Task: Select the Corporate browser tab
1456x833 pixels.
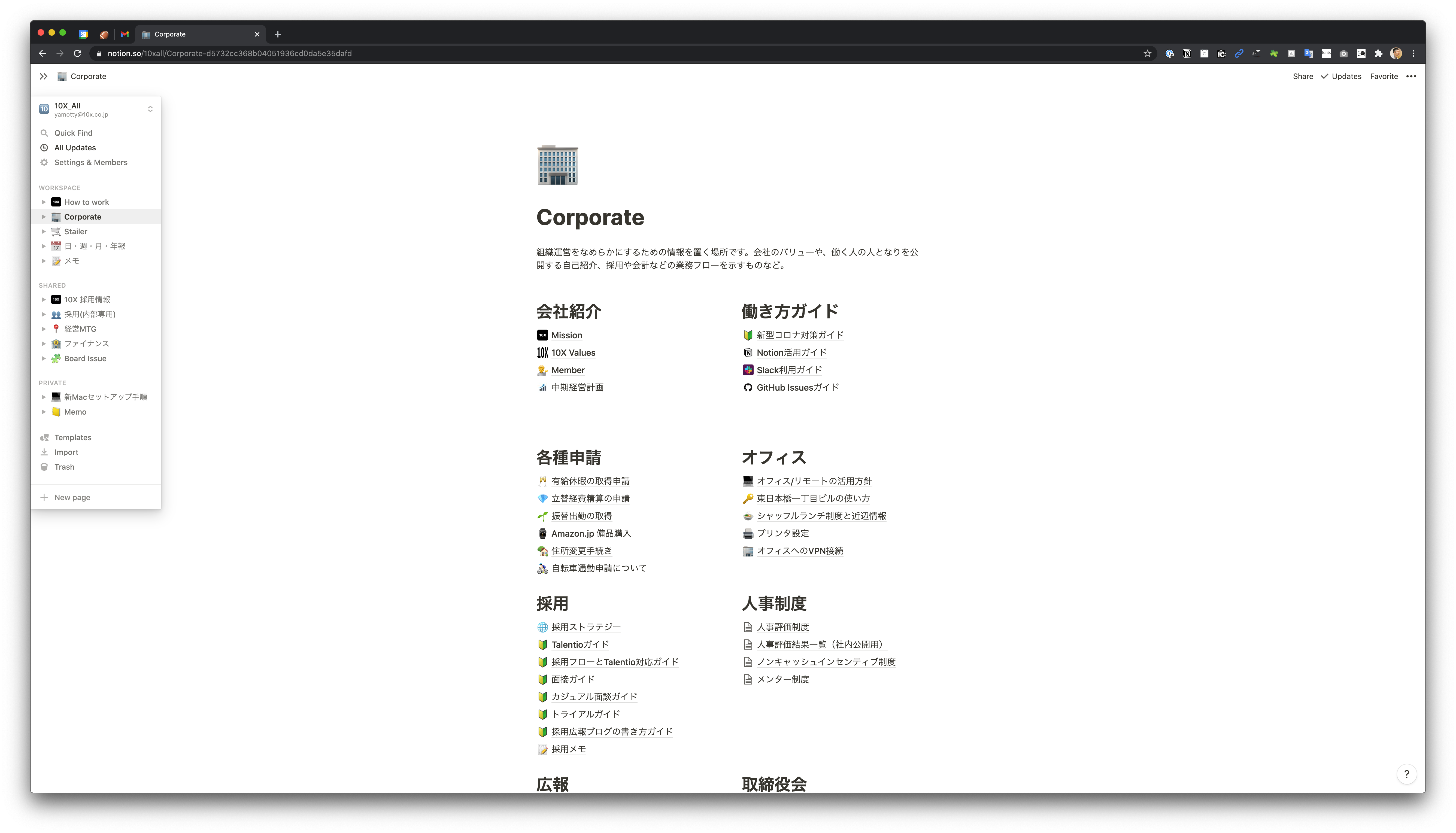Action: coord(169,34)
